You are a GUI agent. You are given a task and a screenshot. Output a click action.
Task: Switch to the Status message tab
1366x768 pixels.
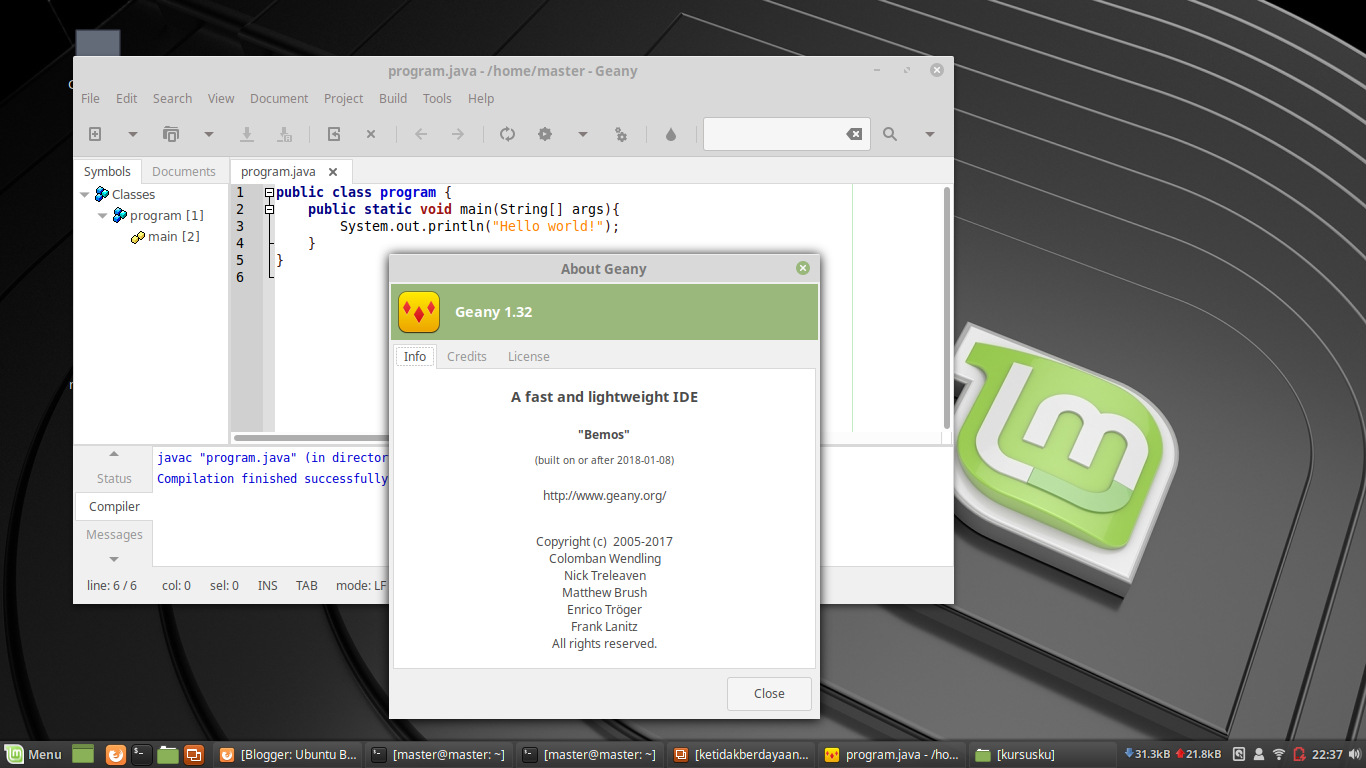pyautogui.click(x=114, y=479)
